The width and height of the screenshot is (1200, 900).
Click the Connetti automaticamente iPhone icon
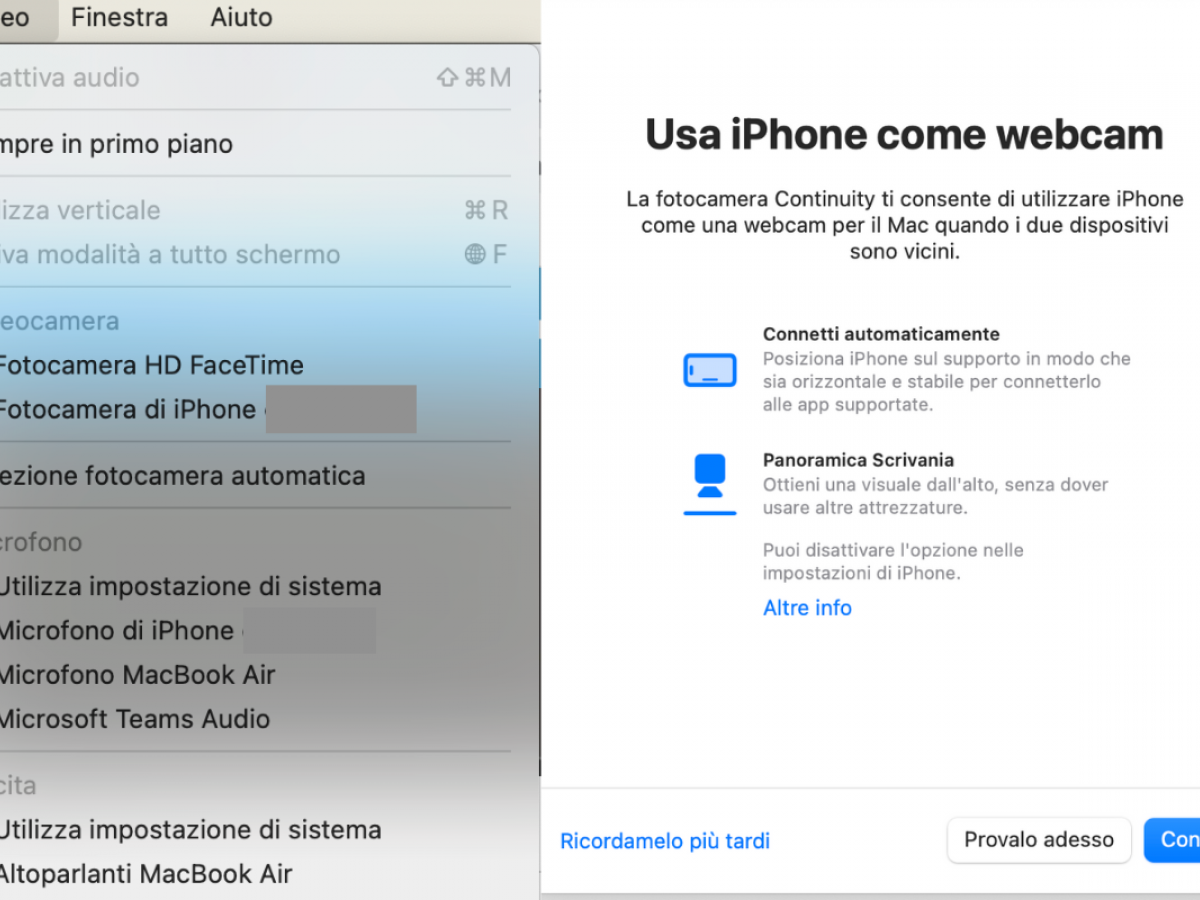coord(710,370)
